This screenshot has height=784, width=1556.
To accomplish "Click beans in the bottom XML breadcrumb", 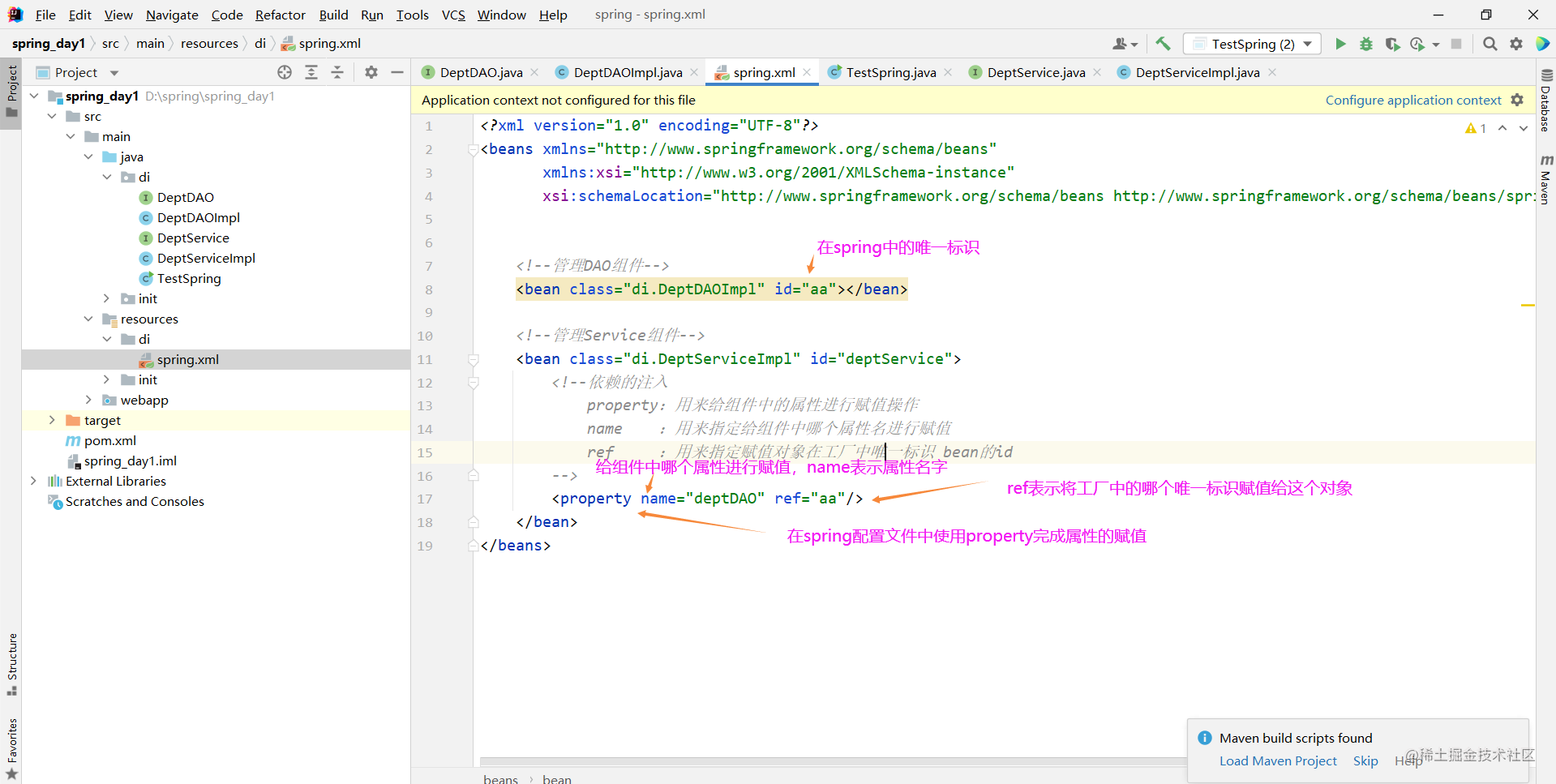I will tap(500, 778).
